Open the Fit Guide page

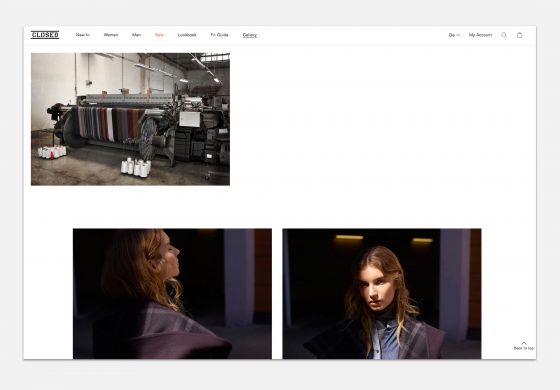click(219, 35)
